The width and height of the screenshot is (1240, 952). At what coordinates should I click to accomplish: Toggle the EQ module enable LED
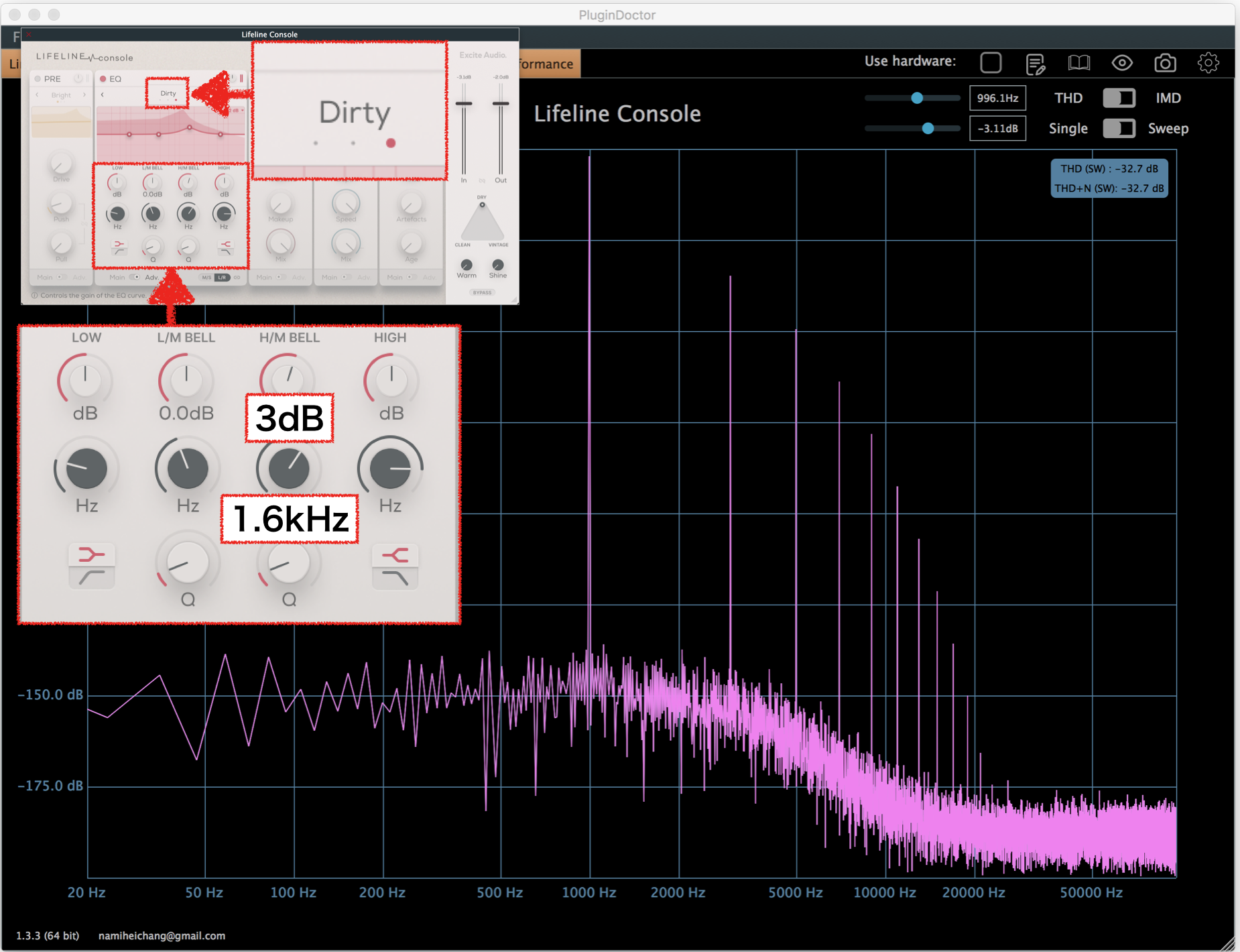point(103,79)
